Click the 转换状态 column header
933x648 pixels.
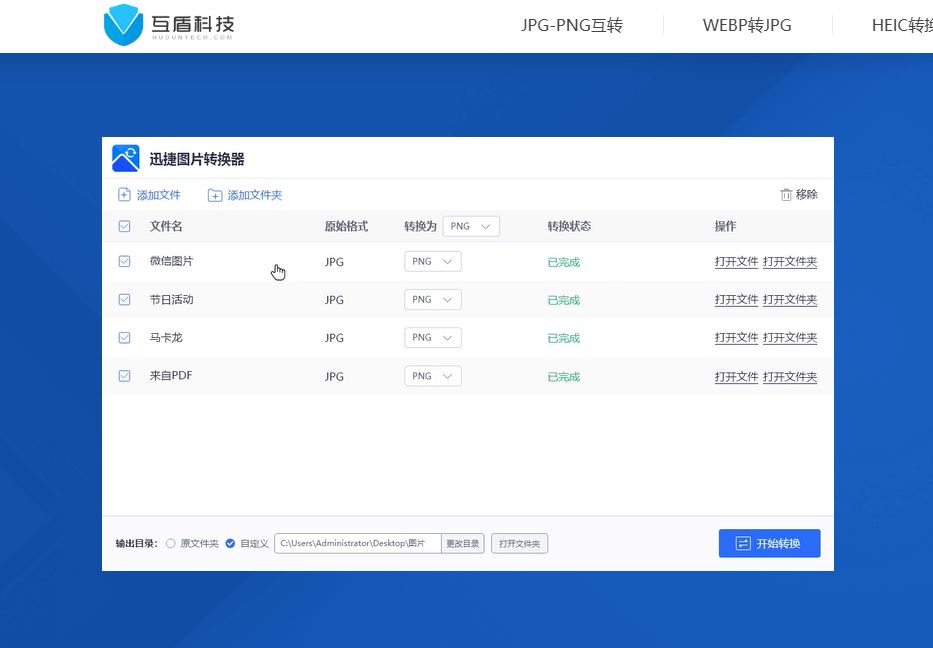pos(569,226)
